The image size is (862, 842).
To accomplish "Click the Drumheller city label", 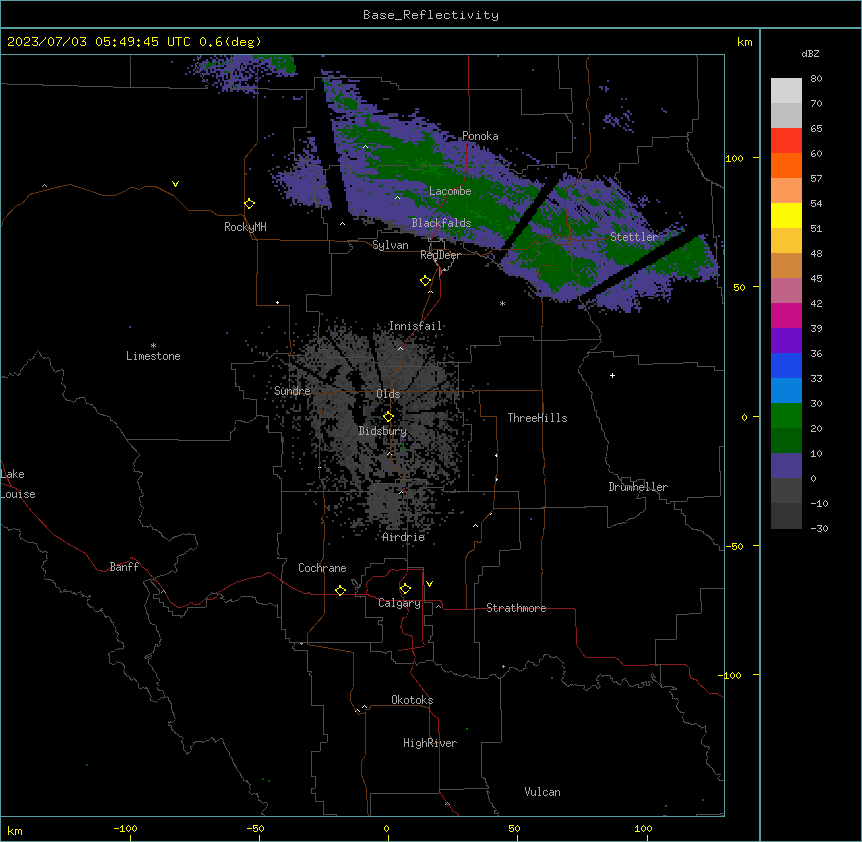I will point(638,487).
